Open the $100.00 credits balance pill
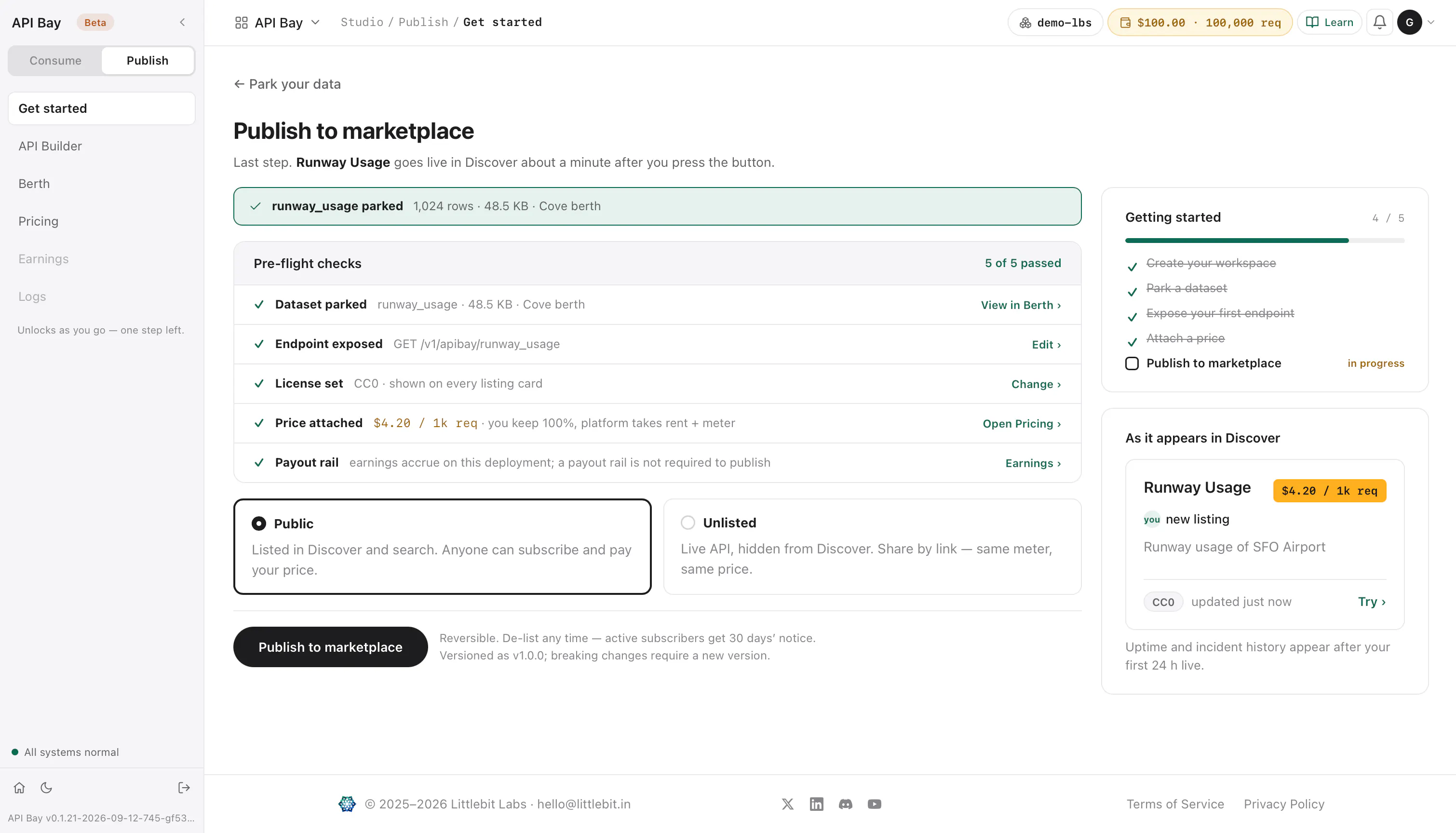This screenshot has width=1456, height=833. (x=1200, y=22)
